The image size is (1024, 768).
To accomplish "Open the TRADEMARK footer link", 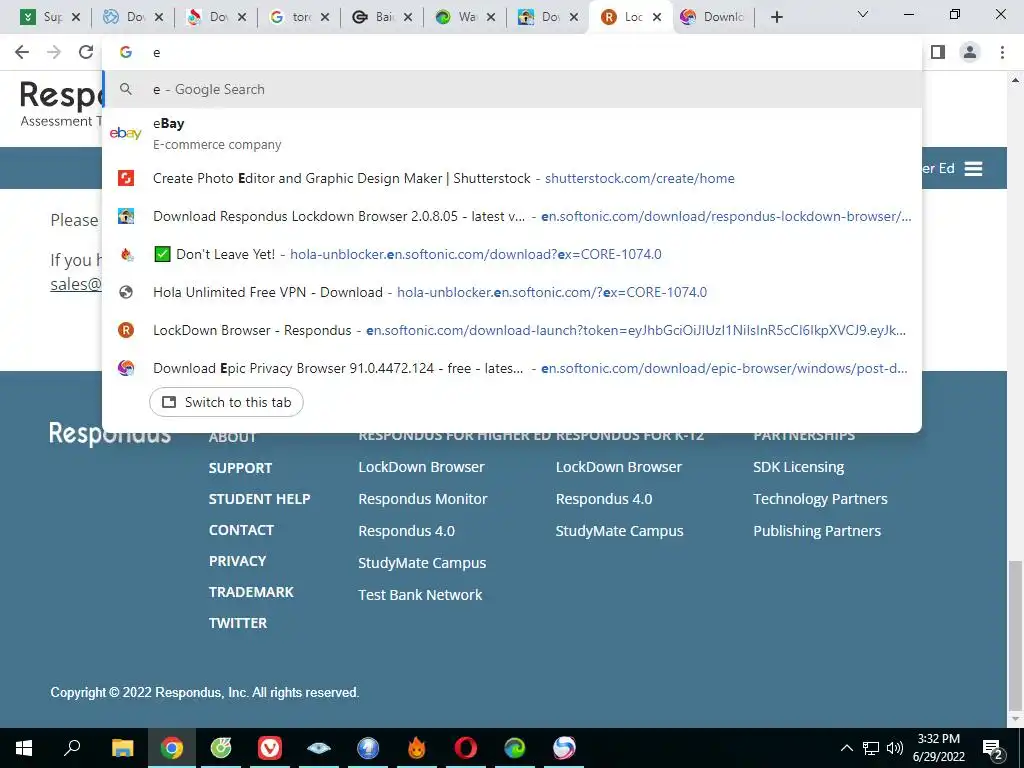I will click(x=251, y=592).
